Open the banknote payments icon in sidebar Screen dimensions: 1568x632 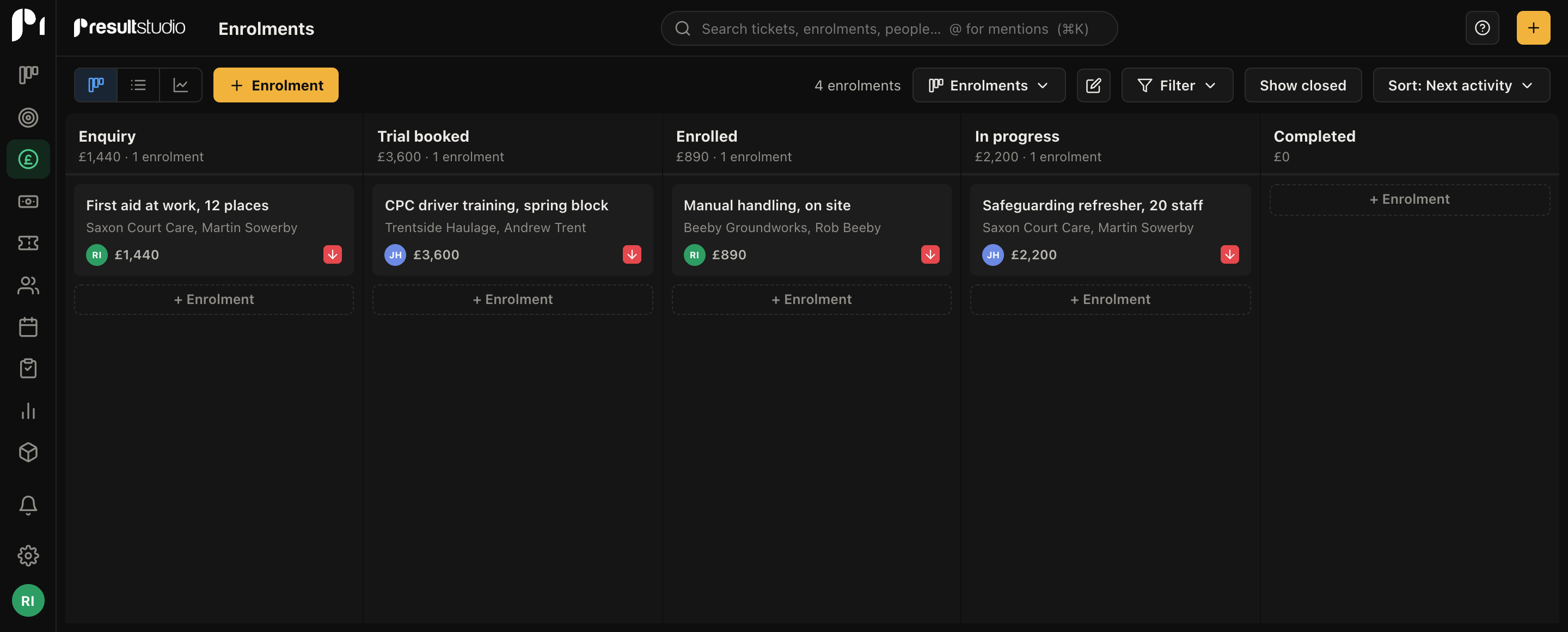tap(28, 201)
